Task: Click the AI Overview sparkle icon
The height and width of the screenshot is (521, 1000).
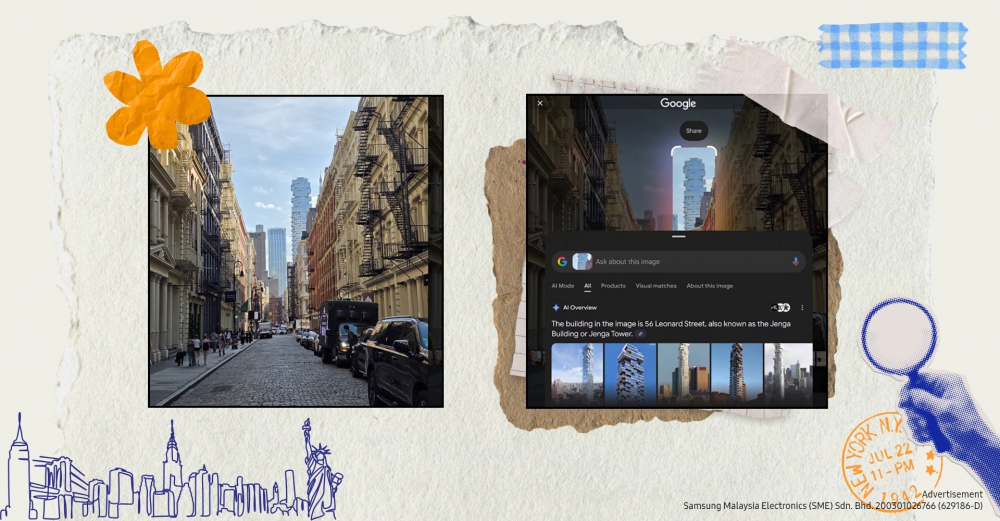Action: [556, 308]
